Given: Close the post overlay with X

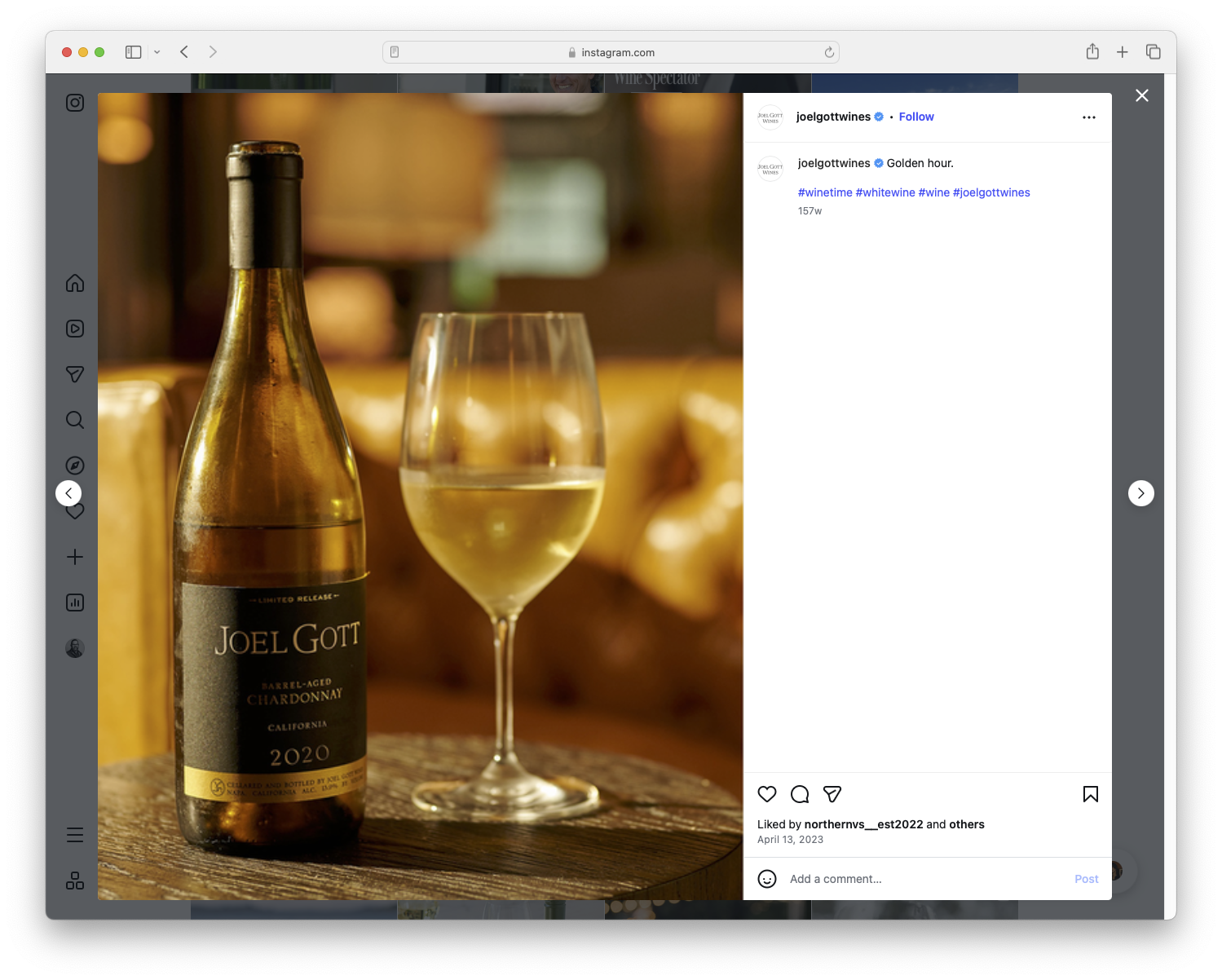Looking at the screenshot, I should (1142, 95).
